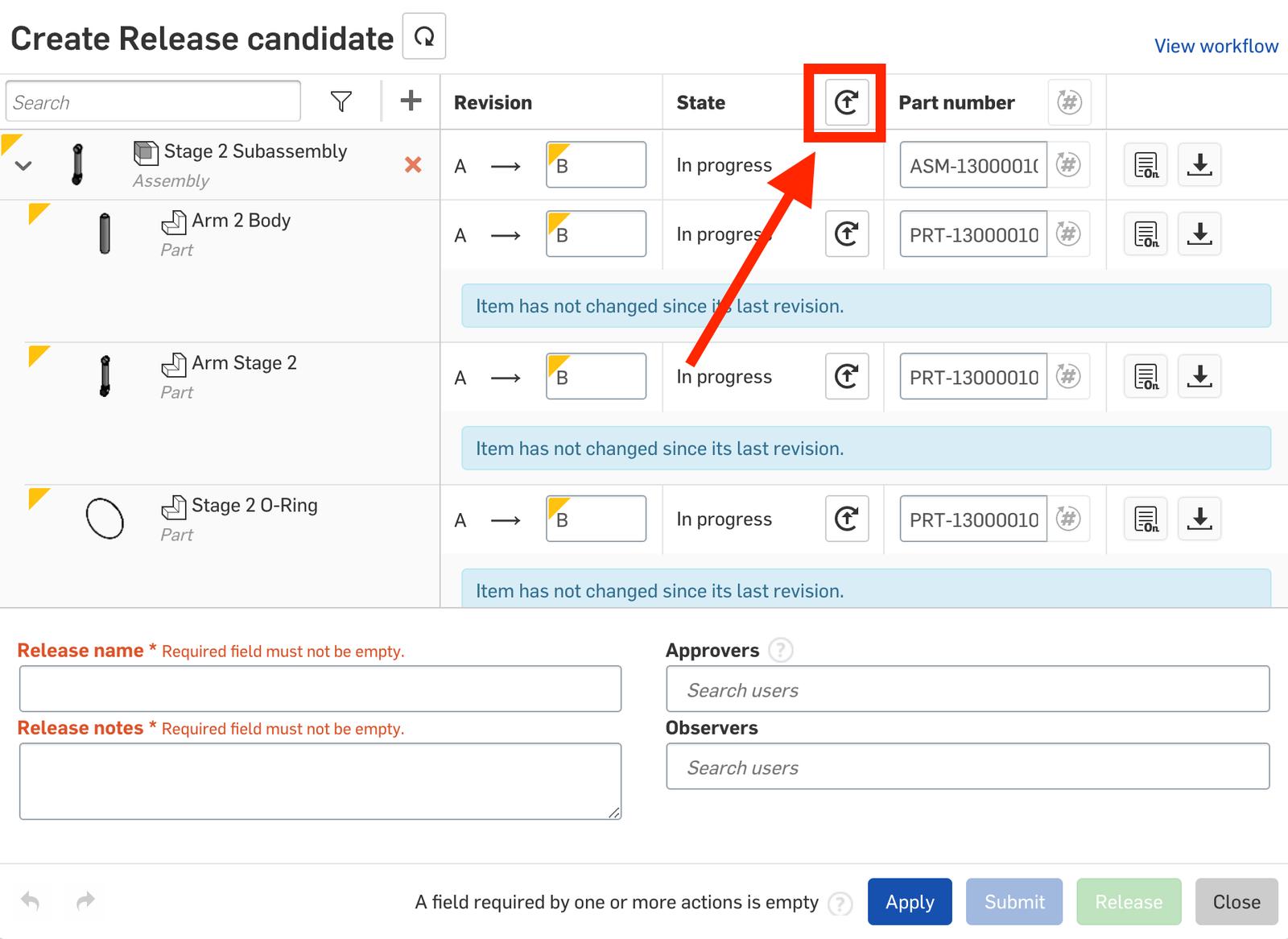Click the update-all-revisions icon in the State header
The height and width of the screenshot is (939, 1288).
click(x=846, y=102)
